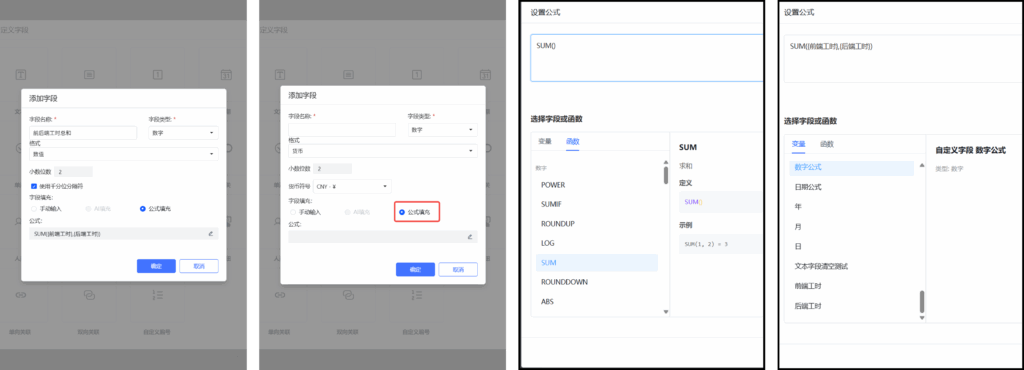Click the 双向关联 linked-circles icon behind the currency dialog
1024x370 pixels.
[x=349, y=296]
